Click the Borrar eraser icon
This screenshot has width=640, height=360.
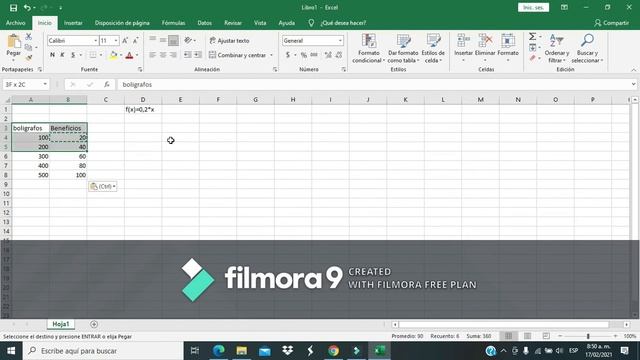tap(532, 58)
